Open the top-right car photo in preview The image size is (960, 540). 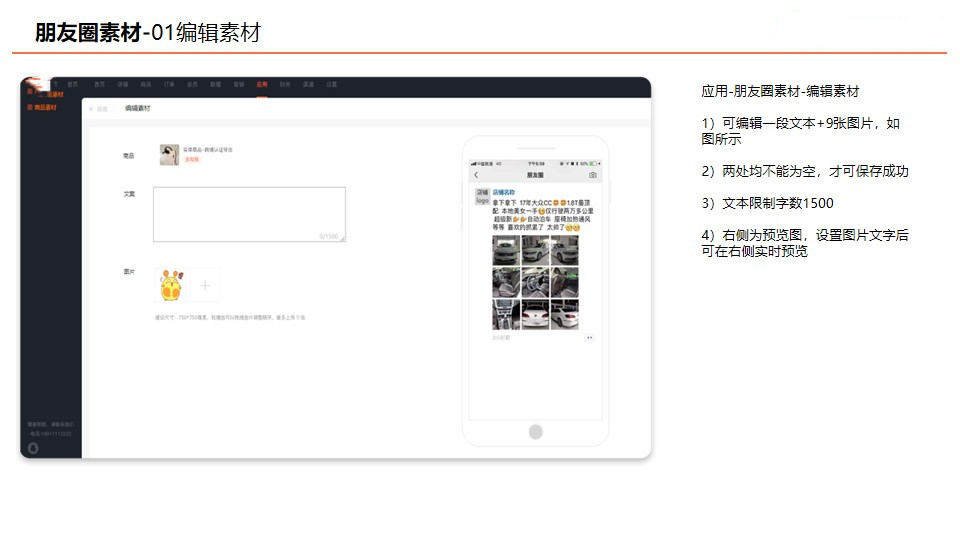[564, 250]
